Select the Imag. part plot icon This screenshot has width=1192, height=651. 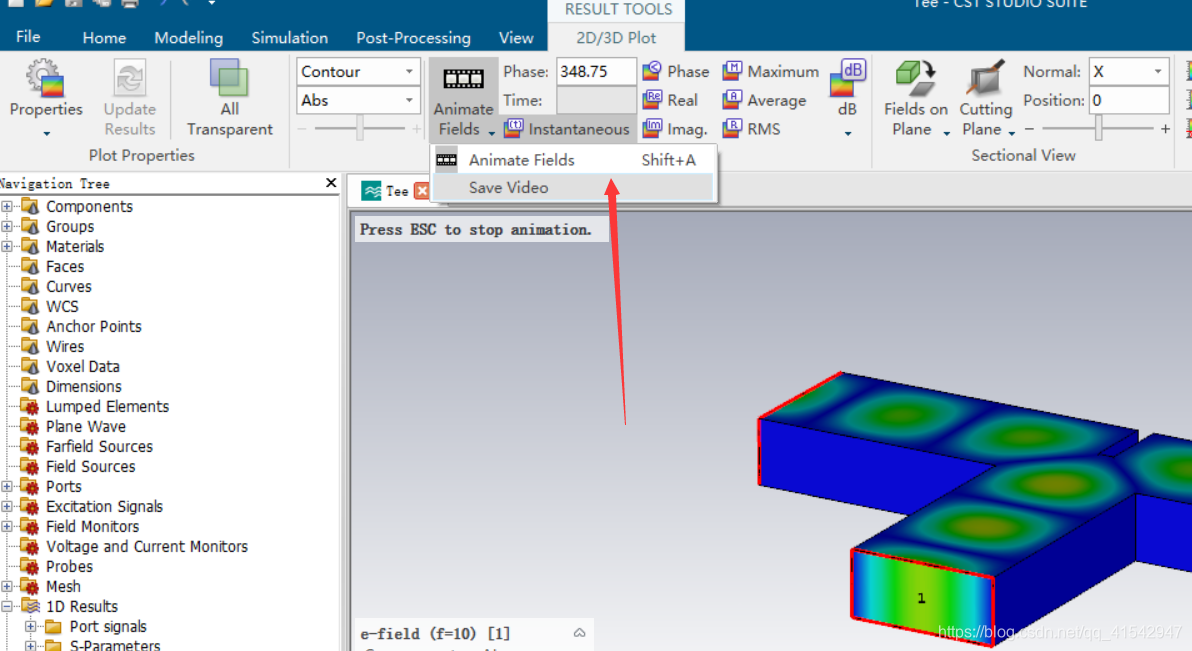[651, 129]
